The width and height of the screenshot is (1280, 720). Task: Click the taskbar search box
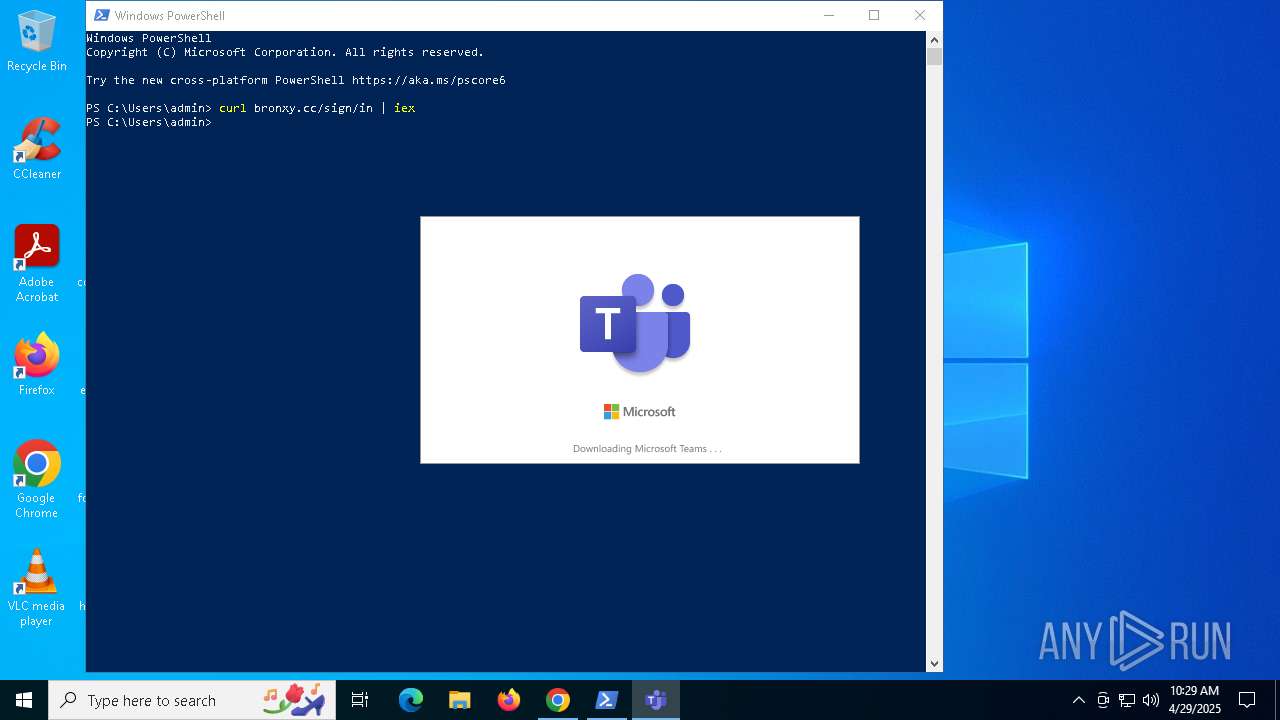[192, 700]
